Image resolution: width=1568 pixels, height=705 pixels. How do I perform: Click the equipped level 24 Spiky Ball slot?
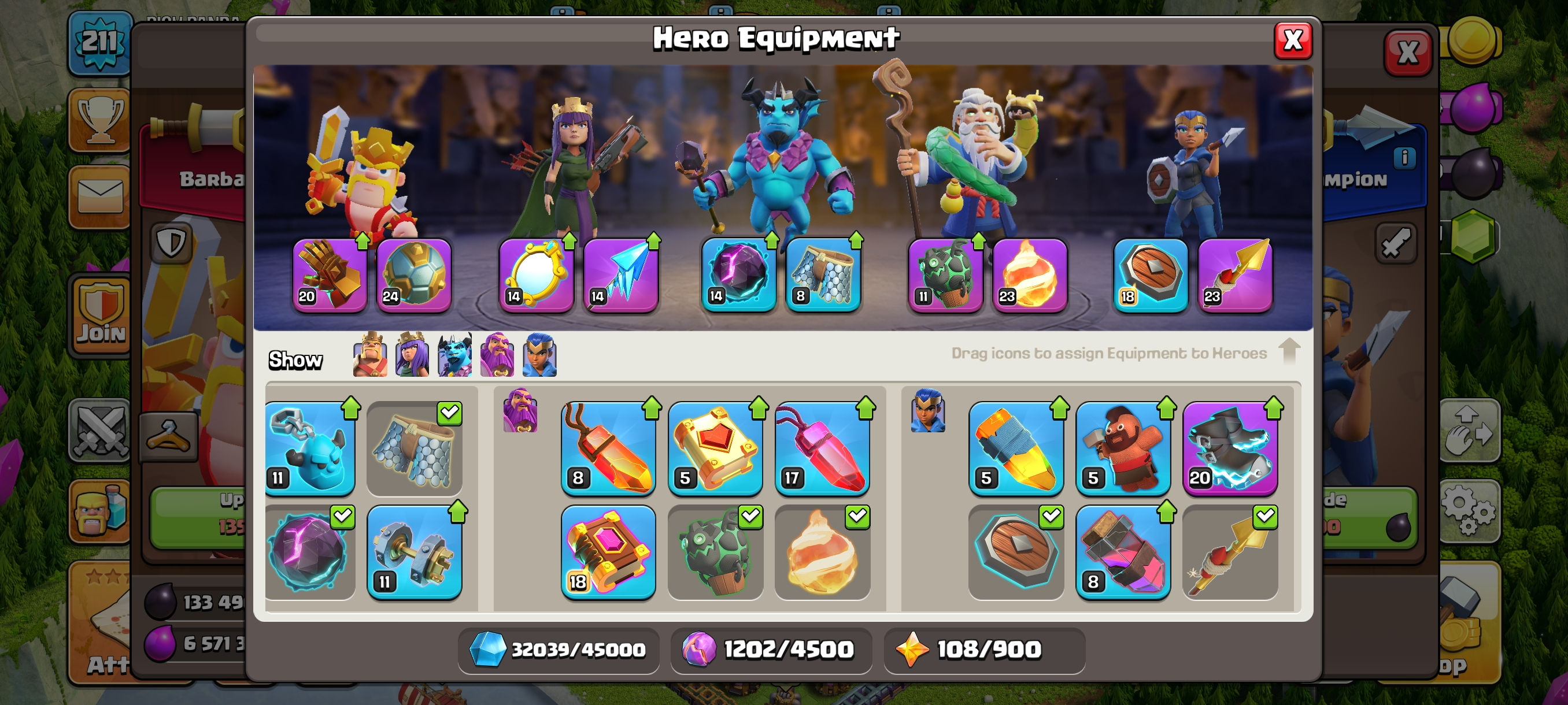click(414, 276)
